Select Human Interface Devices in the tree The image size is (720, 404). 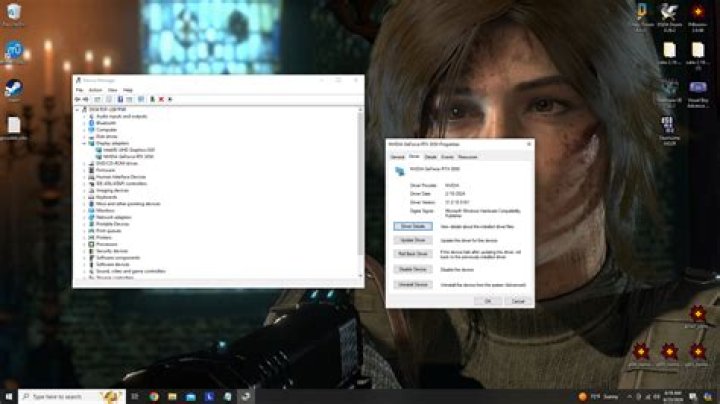pos(121,177)
